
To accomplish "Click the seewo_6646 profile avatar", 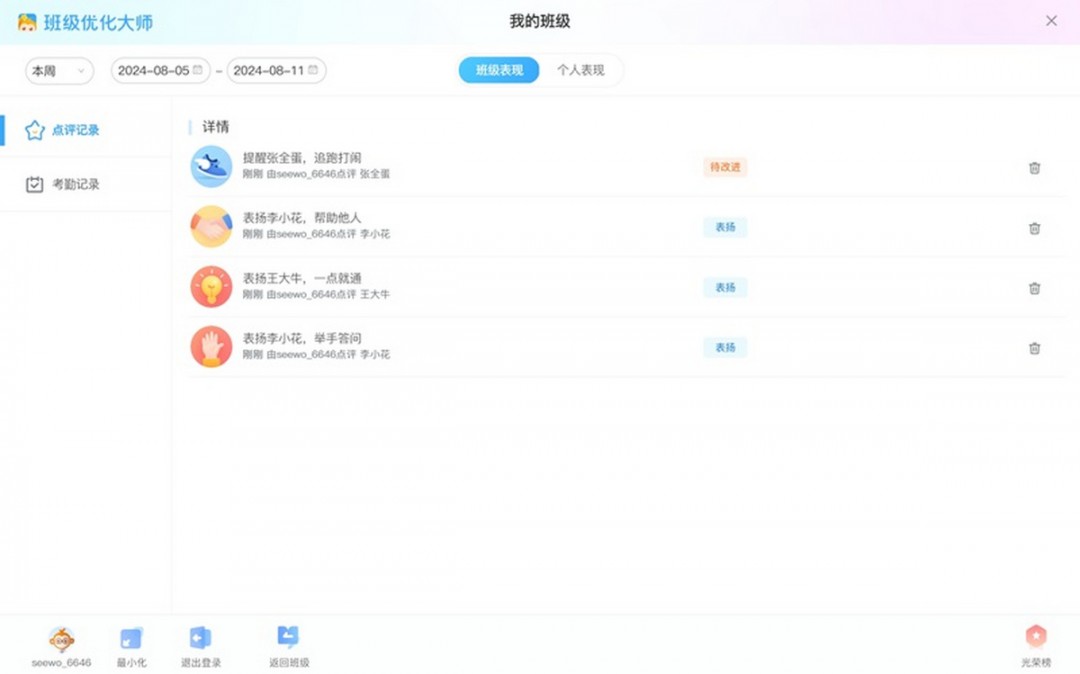I will pyautogui.click(x=58, y=635).
